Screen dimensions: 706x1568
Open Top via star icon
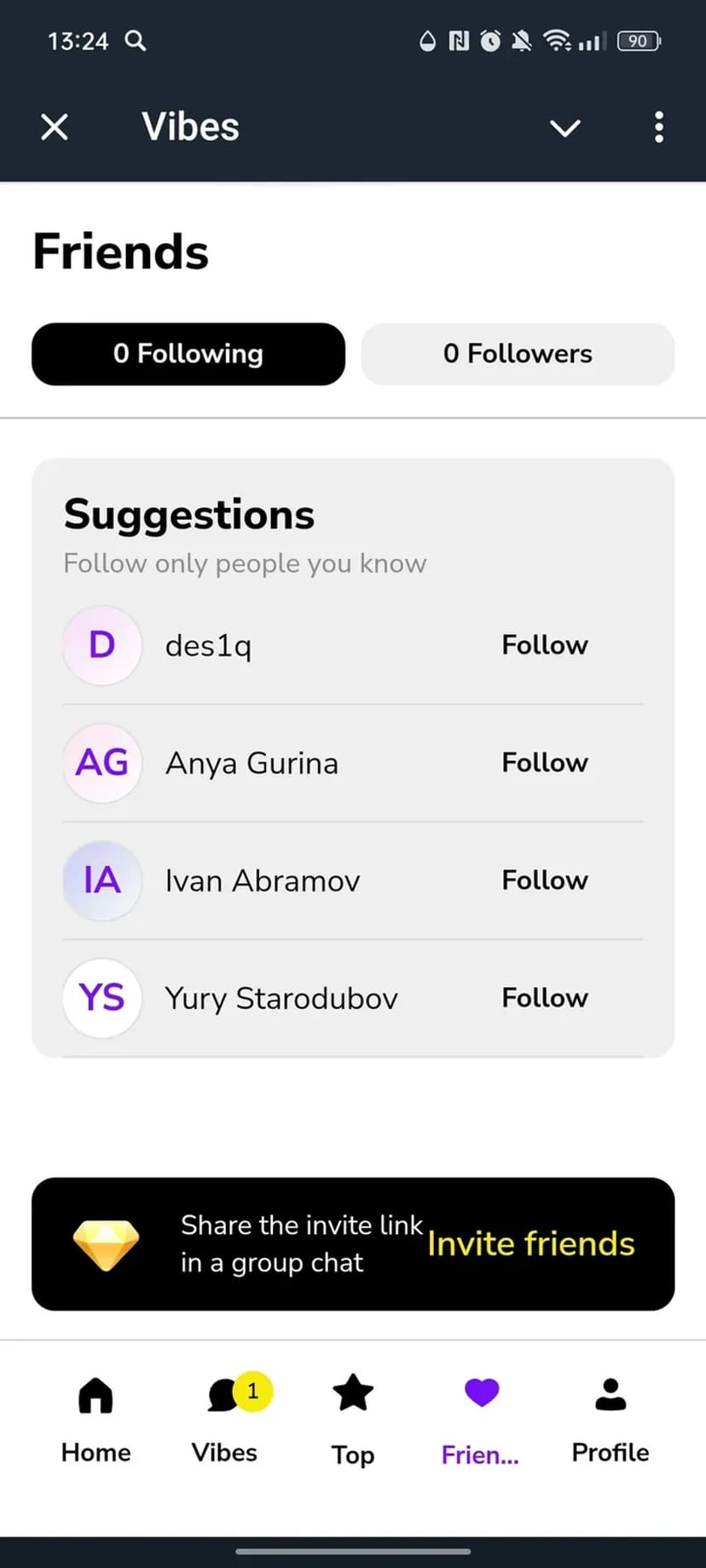(x=353, y=1394)
